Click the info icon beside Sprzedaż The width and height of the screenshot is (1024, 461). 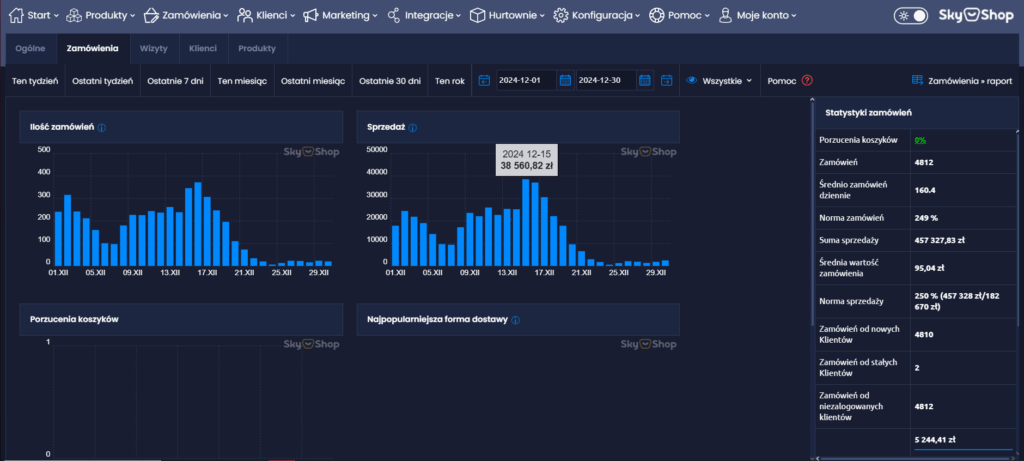coord(413,128)
